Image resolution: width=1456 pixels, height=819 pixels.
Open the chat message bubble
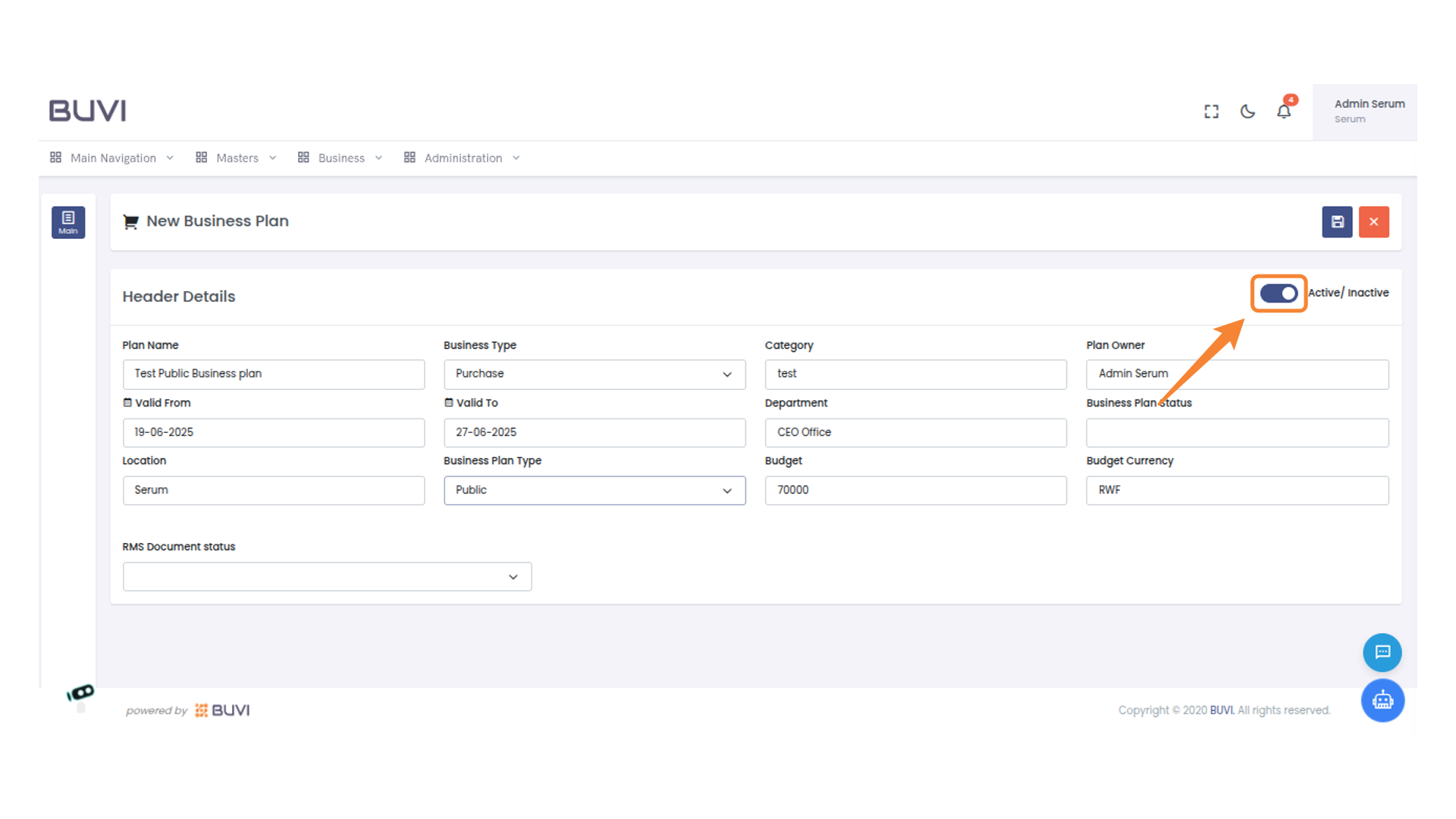(1382, 652)
